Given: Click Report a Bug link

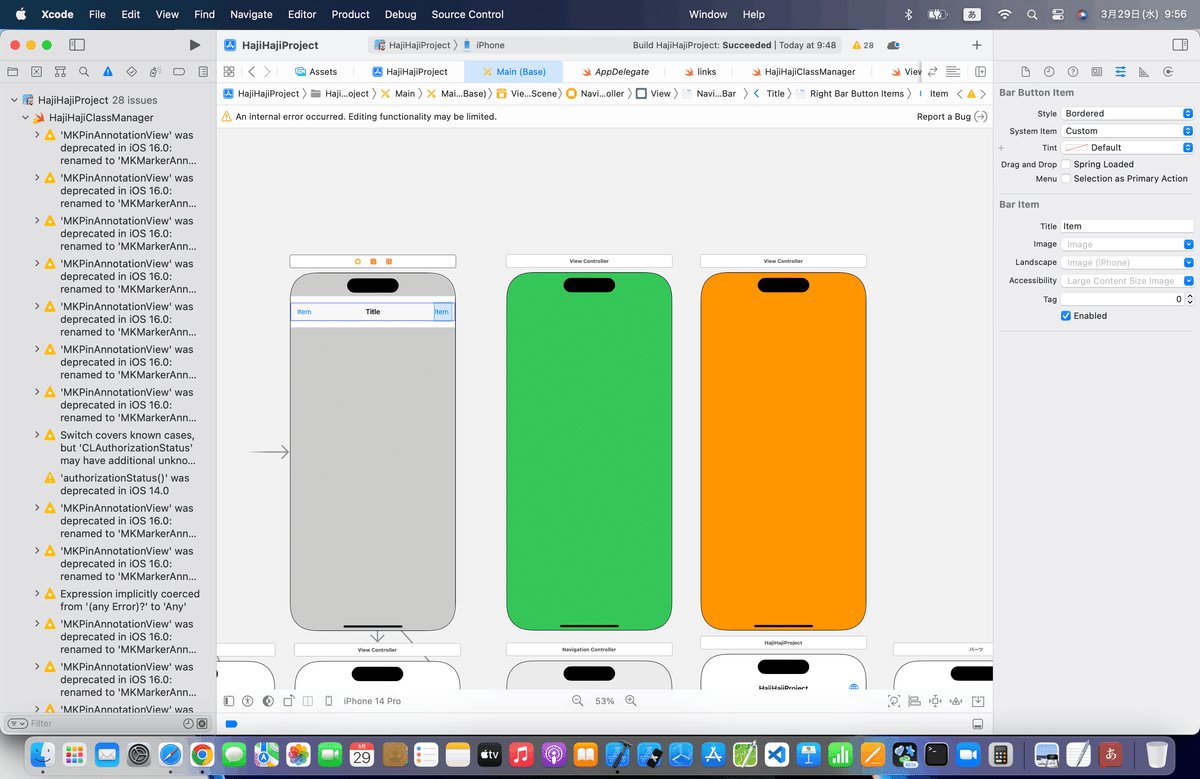Looking at the screenshot, I should [952, 117].
